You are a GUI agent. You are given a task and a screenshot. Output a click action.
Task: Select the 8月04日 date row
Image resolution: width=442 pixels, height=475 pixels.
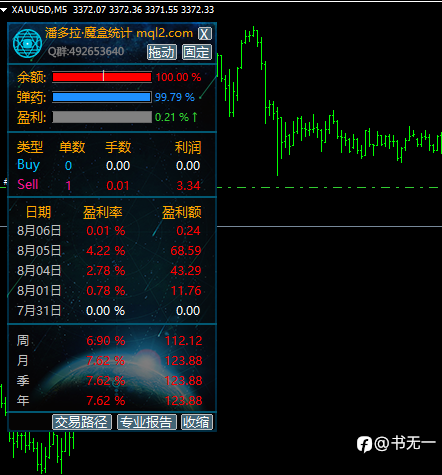[x=39, y=271]
